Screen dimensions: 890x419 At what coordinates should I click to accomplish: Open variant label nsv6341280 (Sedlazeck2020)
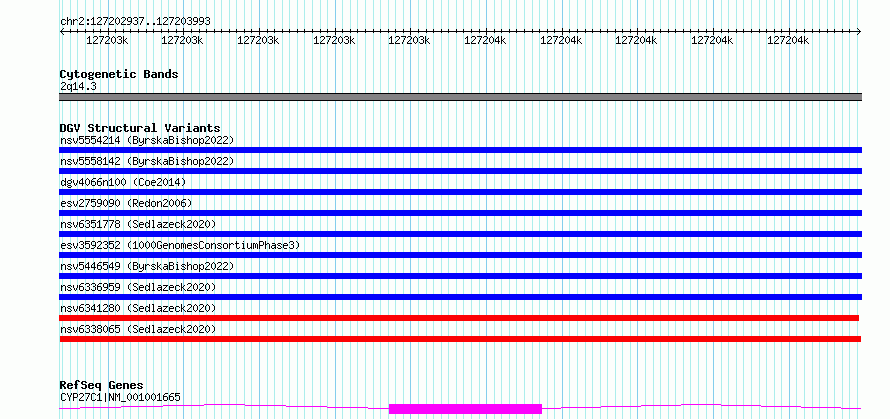tap(138, 308)
